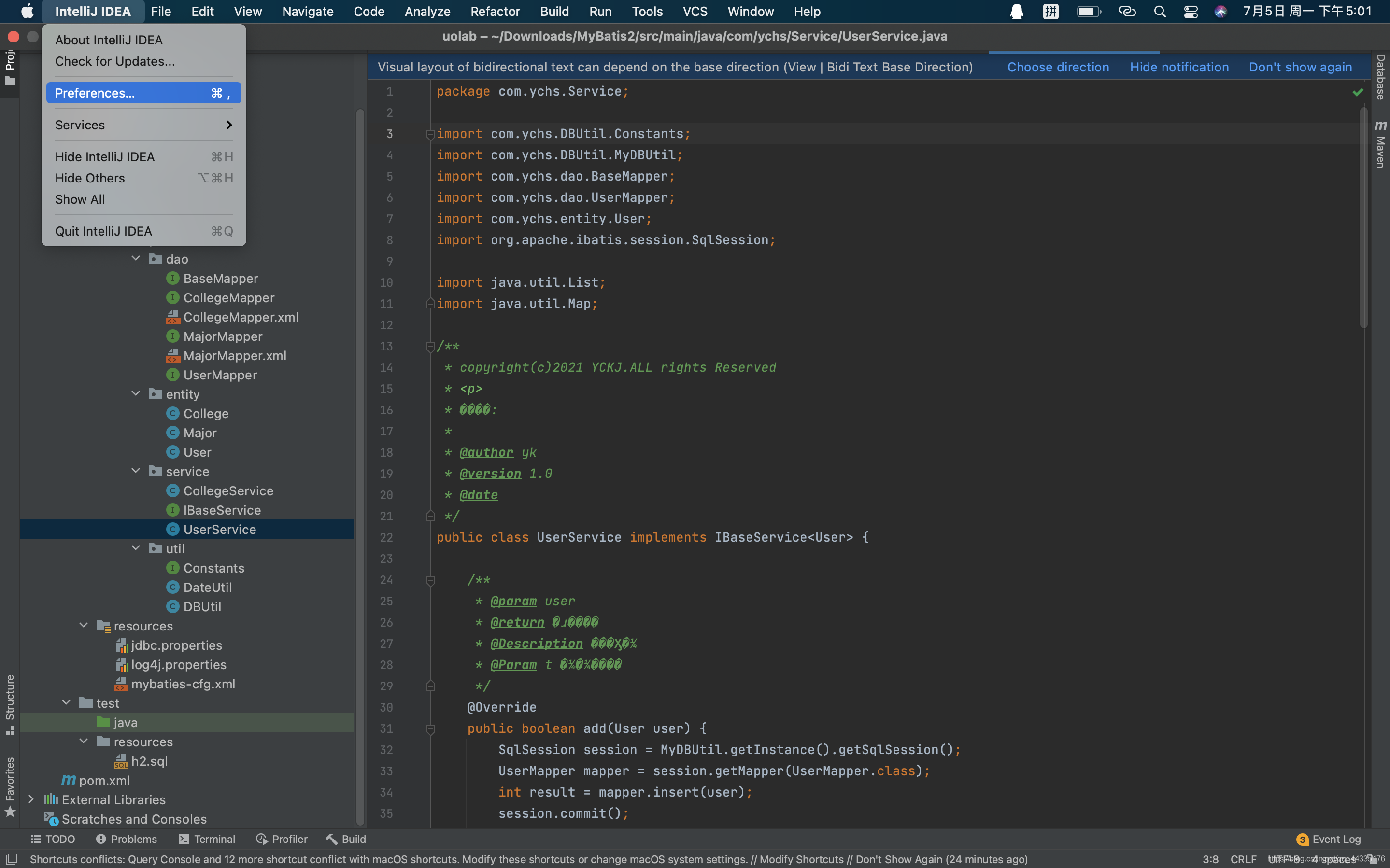
Task: Click the Terminal tool window icon
Action: [x=207, y=839]
